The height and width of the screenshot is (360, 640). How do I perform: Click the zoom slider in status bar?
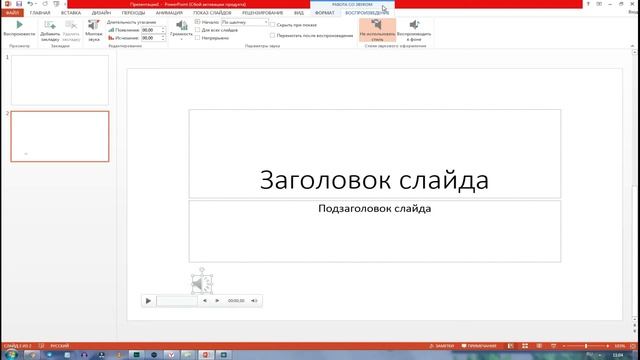[586, 346]
